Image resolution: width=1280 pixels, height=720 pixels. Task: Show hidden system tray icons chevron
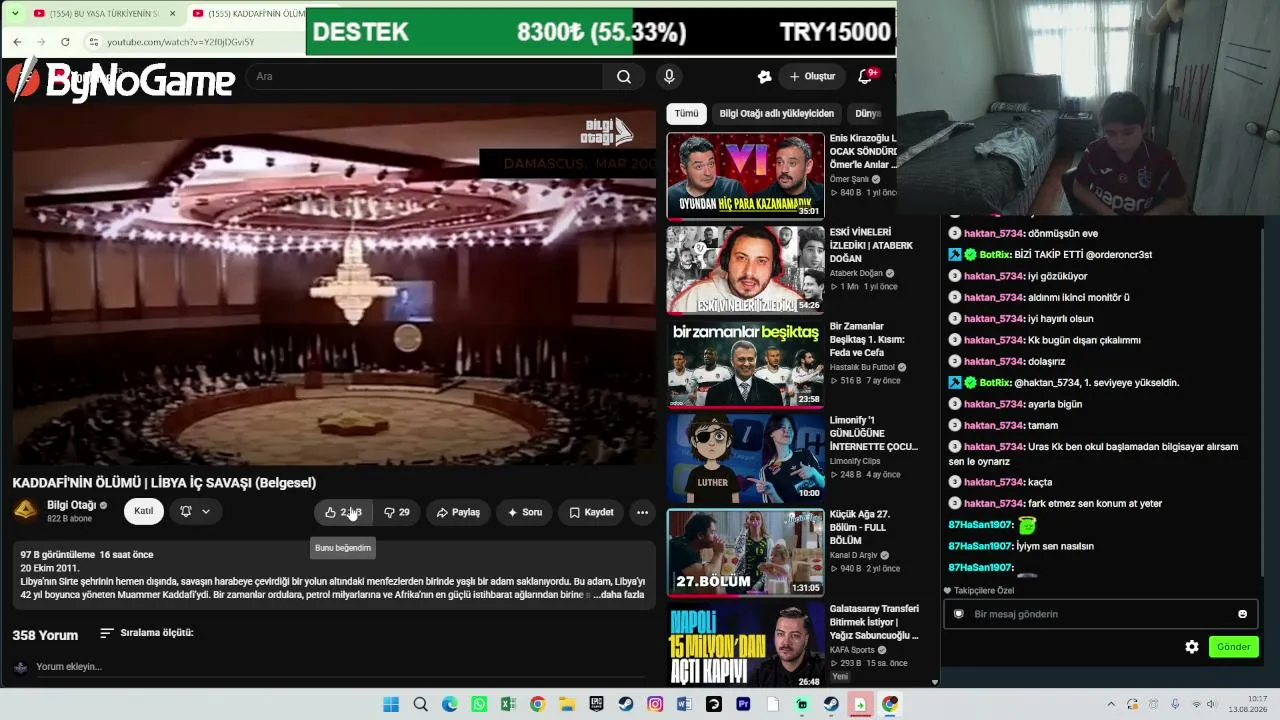coord(1111,704)
